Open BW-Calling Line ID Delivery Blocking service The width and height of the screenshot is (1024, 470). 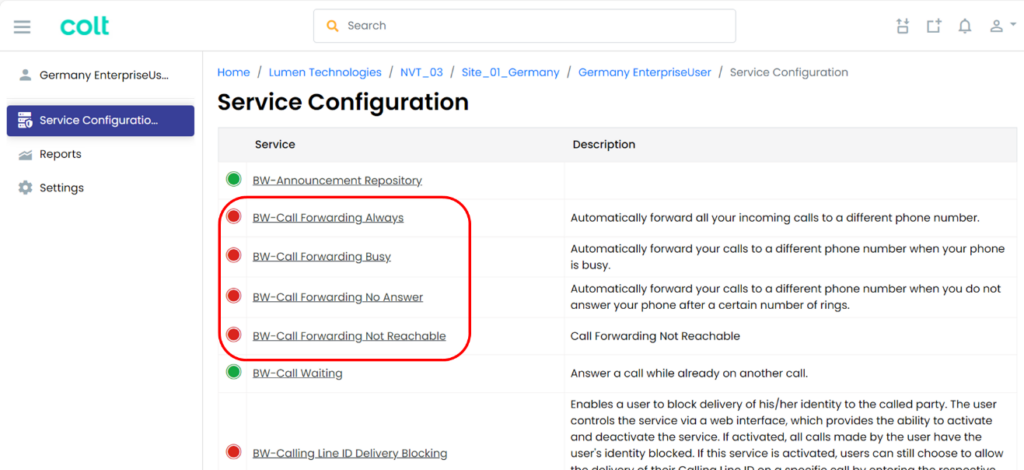tap(350, 454)
